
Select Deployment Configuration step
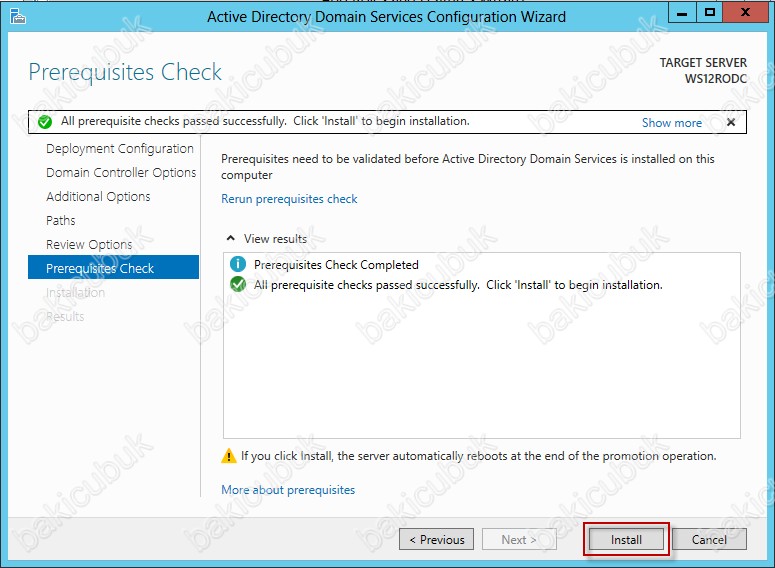tap(120, 148)
